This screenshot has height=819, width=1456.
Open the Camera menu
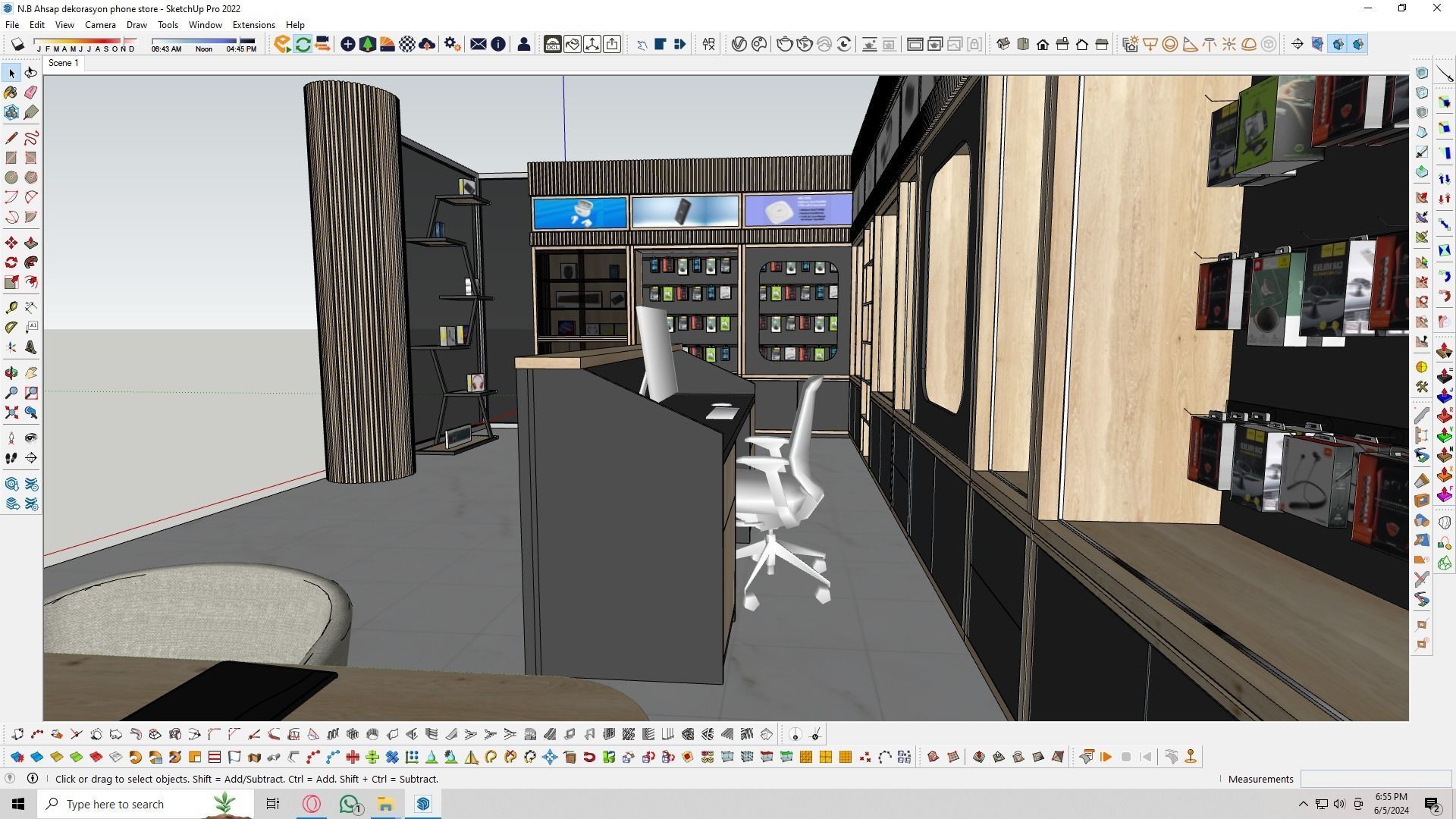(100, 25)
